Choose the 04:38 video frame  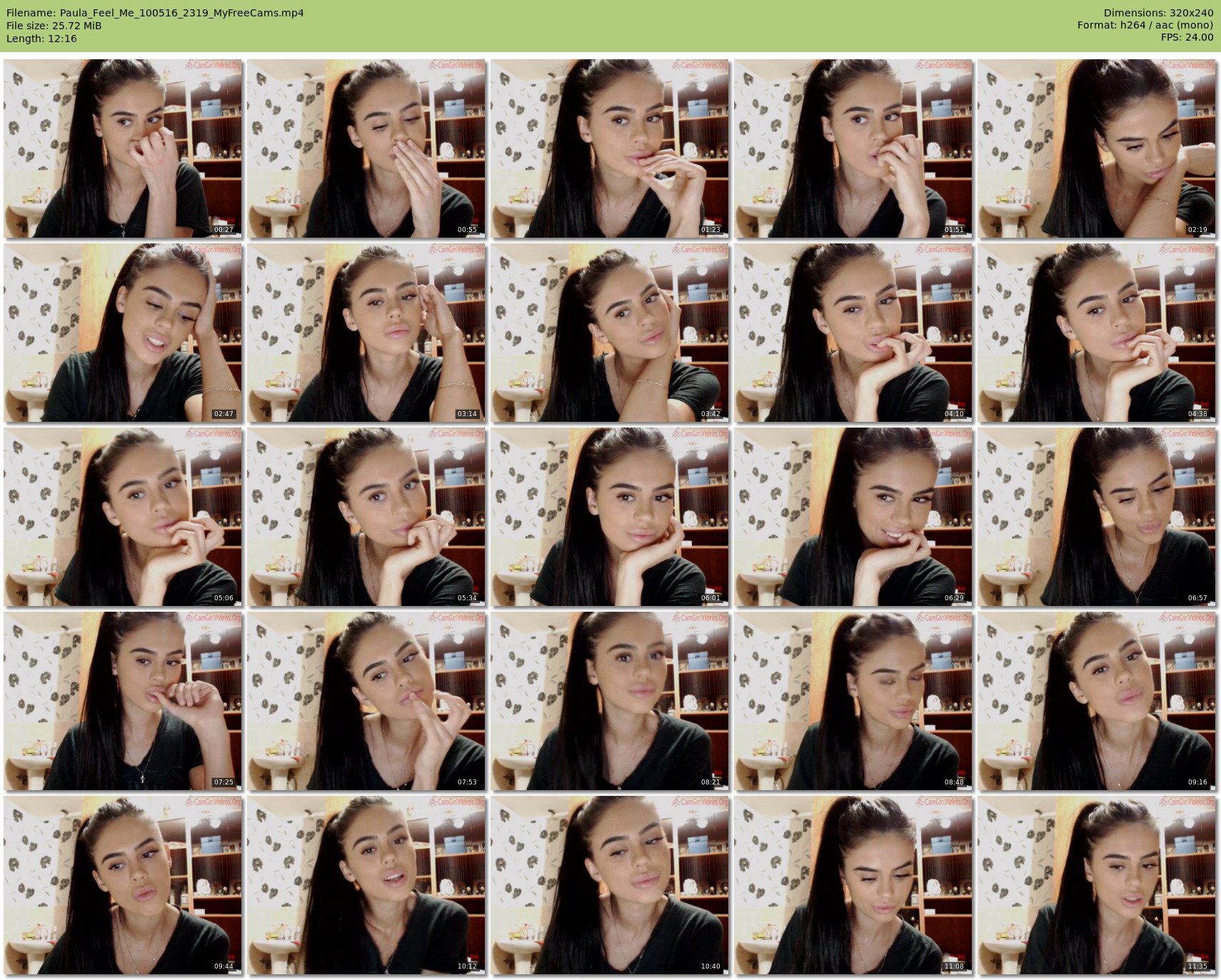1097,333
